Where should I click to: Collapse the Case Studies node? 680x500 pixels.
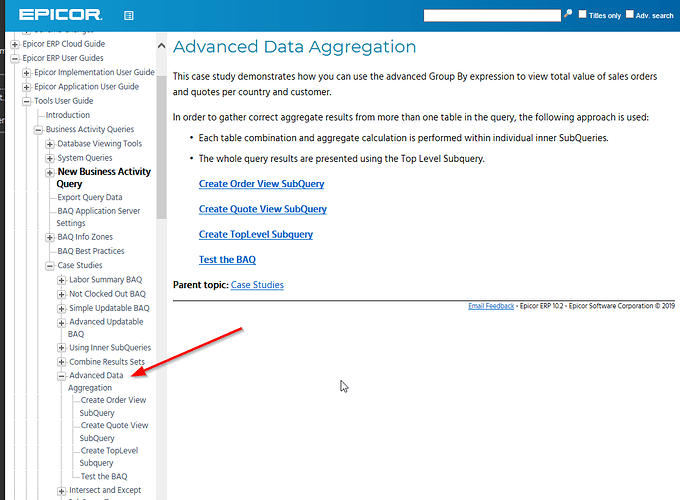click(x=50, y=266)
